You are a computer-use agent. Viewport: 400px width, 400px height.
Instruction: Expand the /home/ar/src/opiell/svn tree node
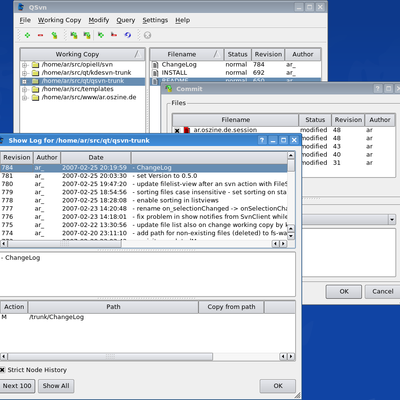[25, 65]
